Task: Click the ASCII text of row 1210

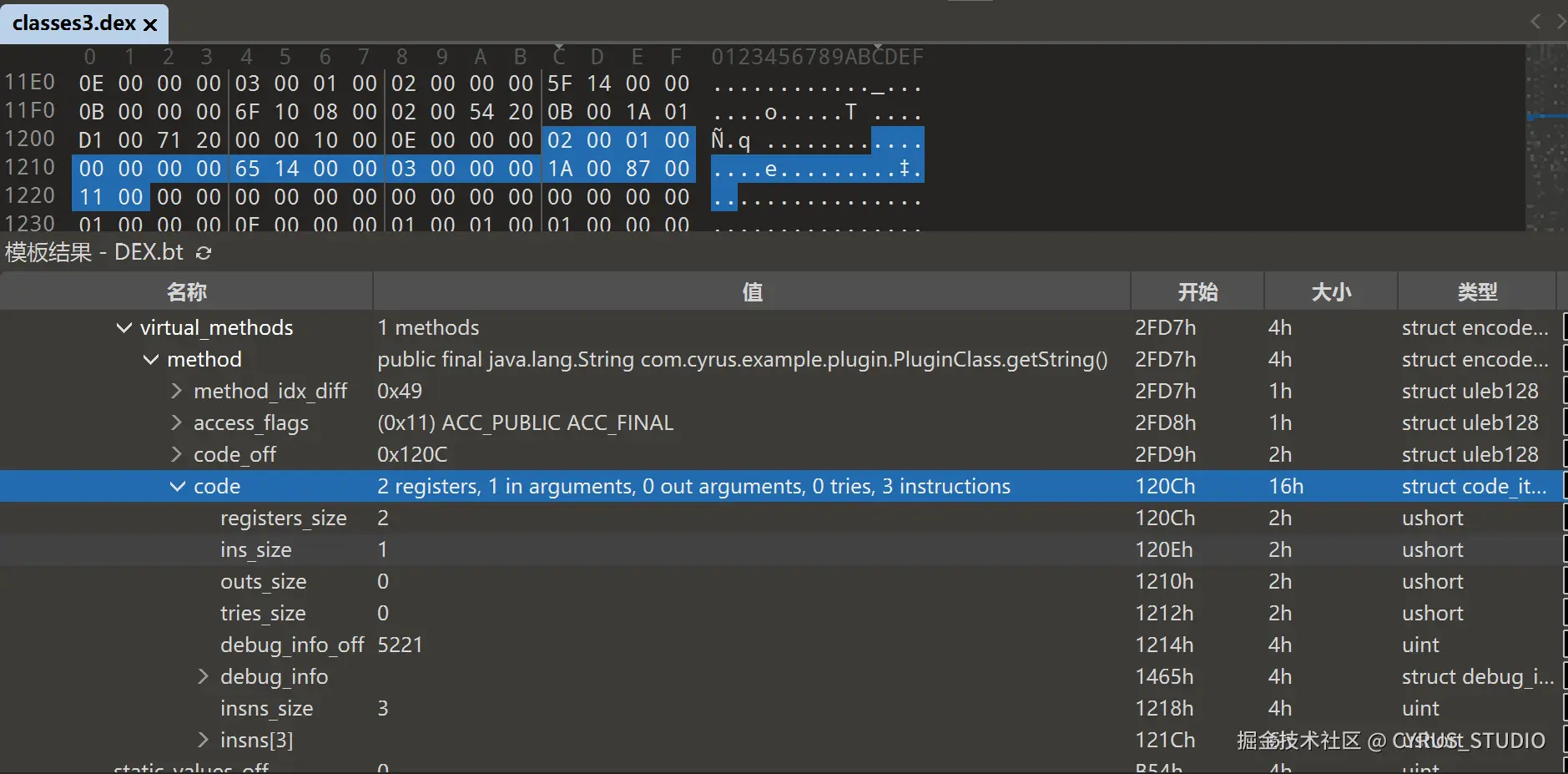Action: point(817,169)
